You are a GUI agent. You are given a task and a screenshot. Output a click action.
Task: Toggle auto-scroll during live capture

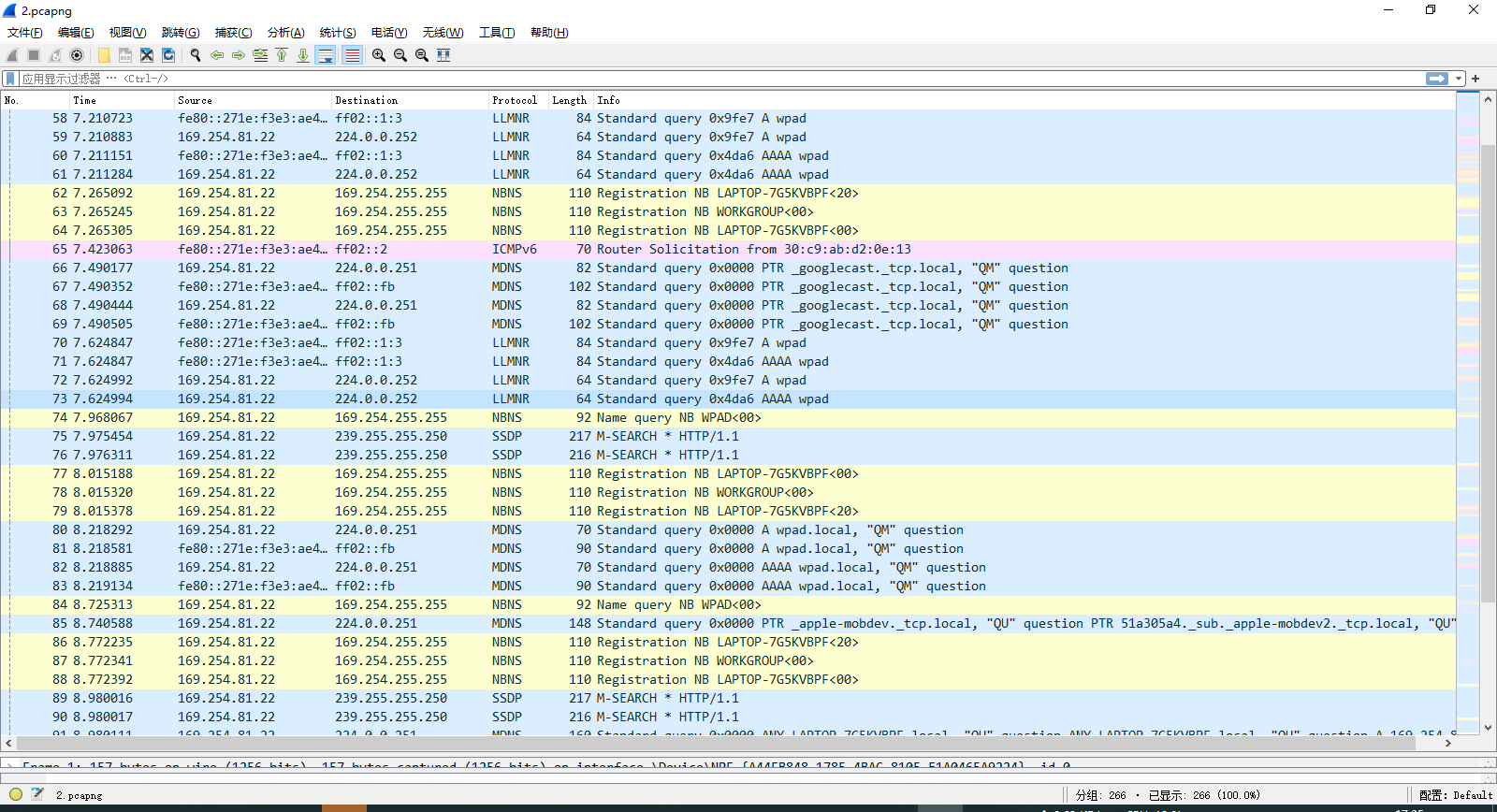point(326,55)
